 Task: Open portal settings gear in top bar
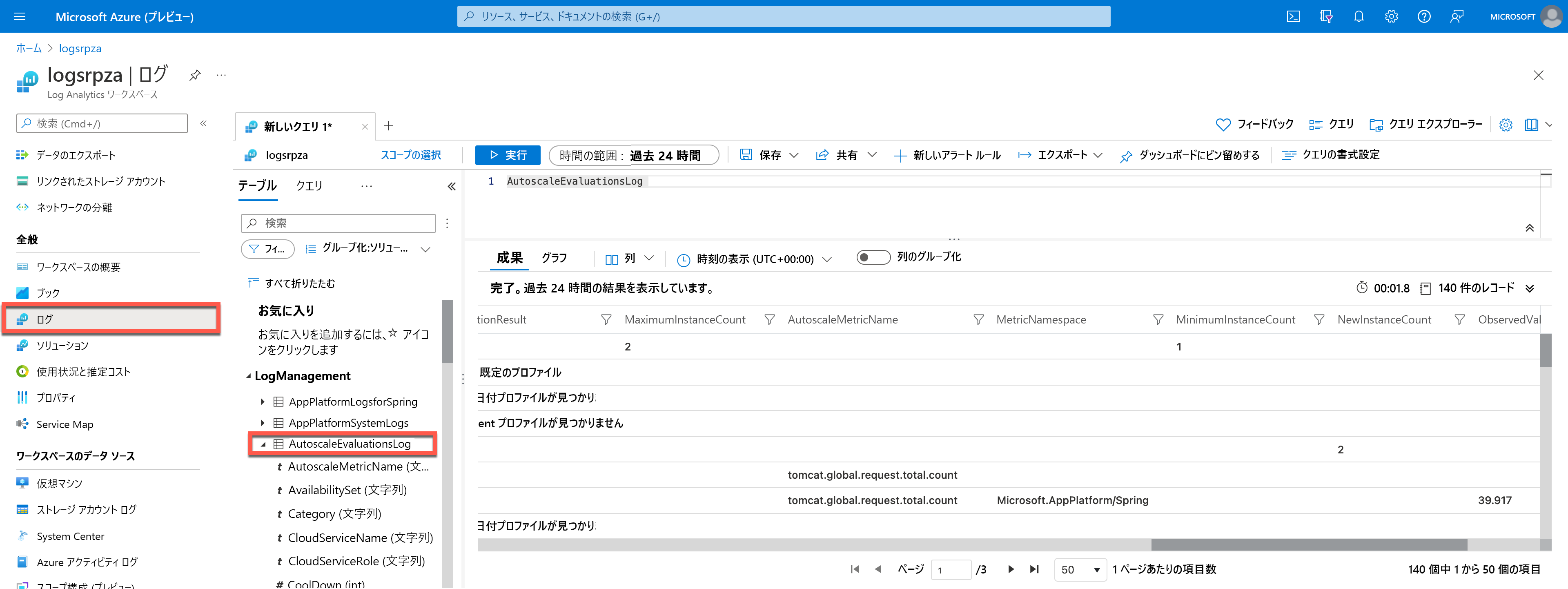(1392, 16)
